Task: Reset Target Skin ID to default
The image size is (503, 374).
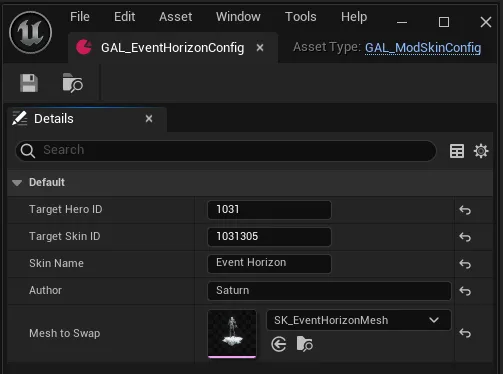Action: coord(465,237)
